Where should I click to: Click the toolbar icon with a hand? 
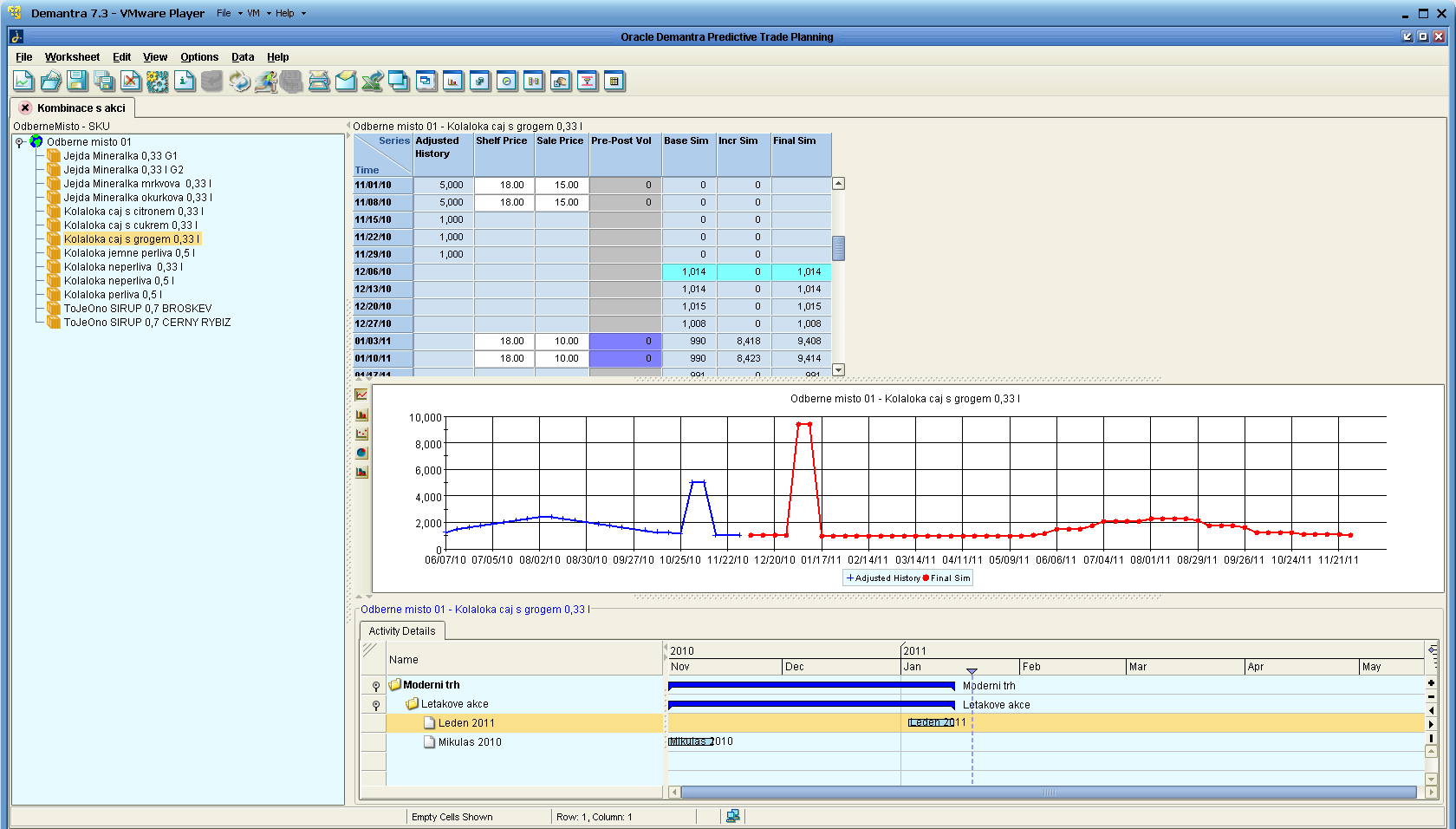pyautogui.click(x=561, y=82)
